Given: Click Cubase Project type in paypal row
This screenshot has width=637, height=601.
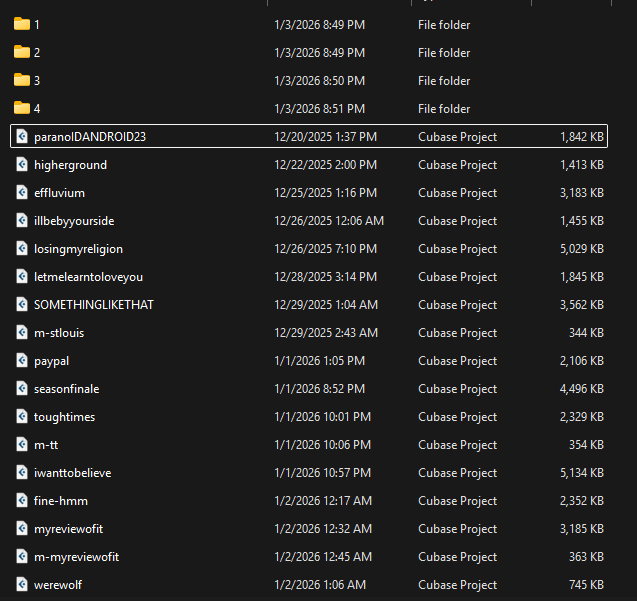Looking at the screenshot, I should [x=457, y=361].
